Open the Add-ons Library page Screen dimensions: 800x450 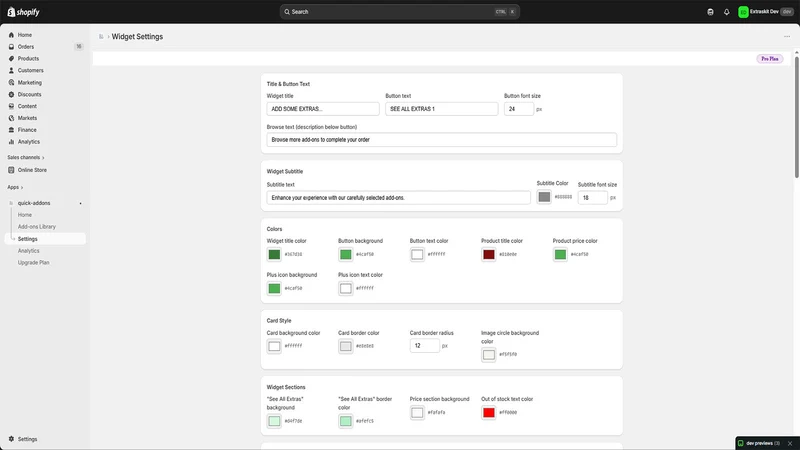tap(37, 227)
